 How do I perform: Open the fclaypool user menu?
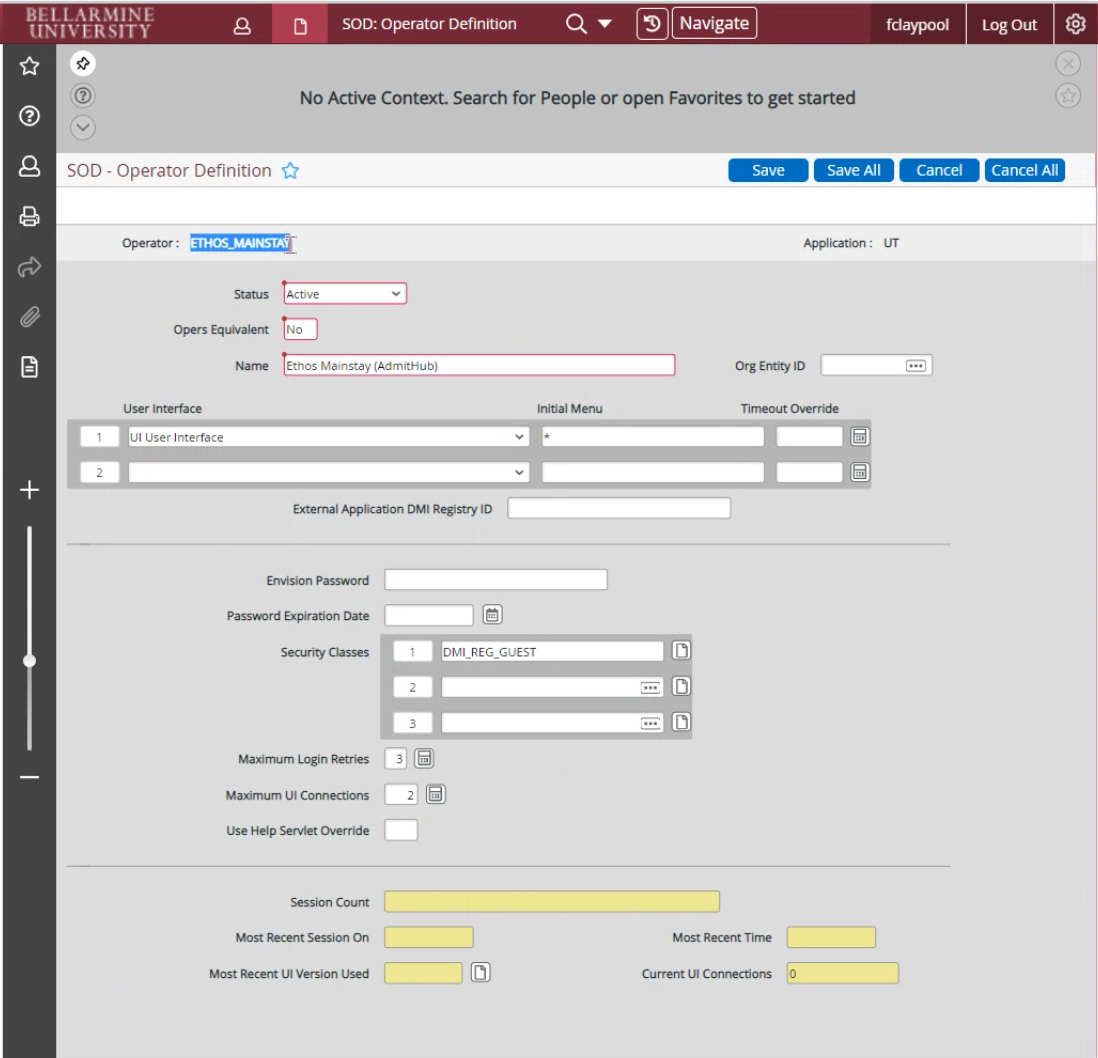click(x=917, y=25)
